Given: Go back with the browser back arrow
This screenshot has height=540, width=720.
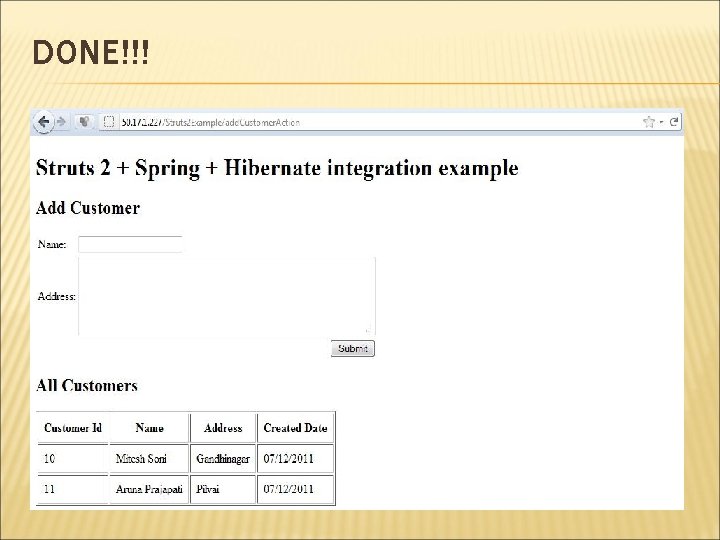Looking at the screenshot, I should coord(43,122).
